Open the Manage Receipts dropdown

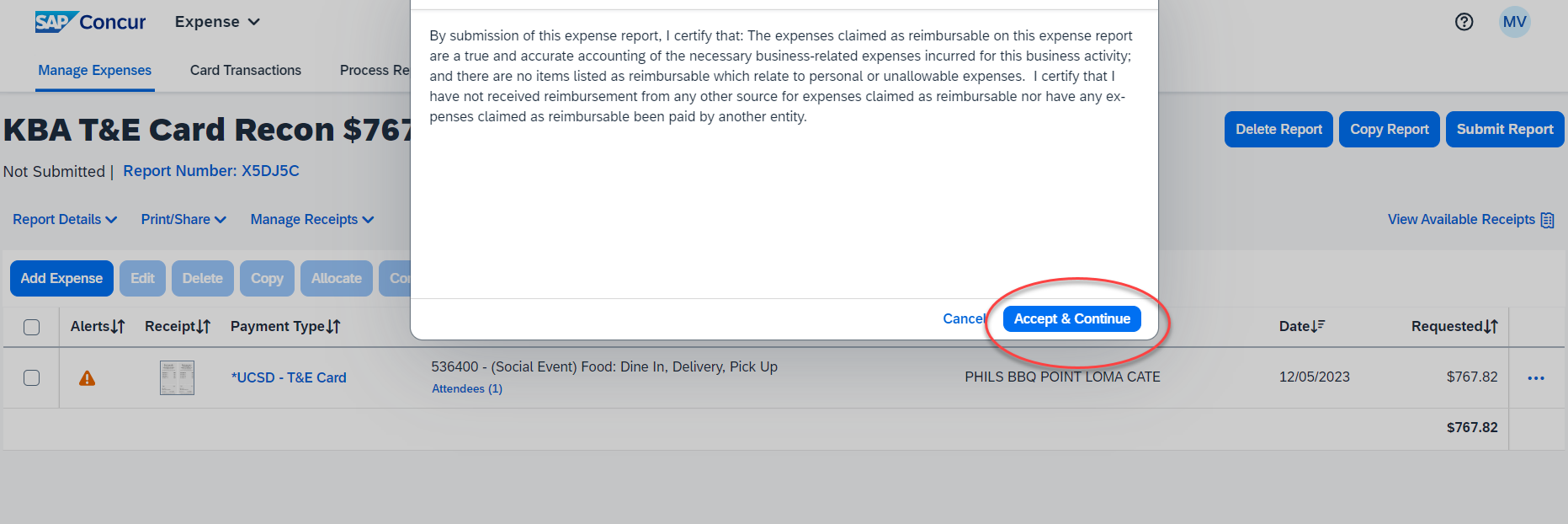pos(311,219)
